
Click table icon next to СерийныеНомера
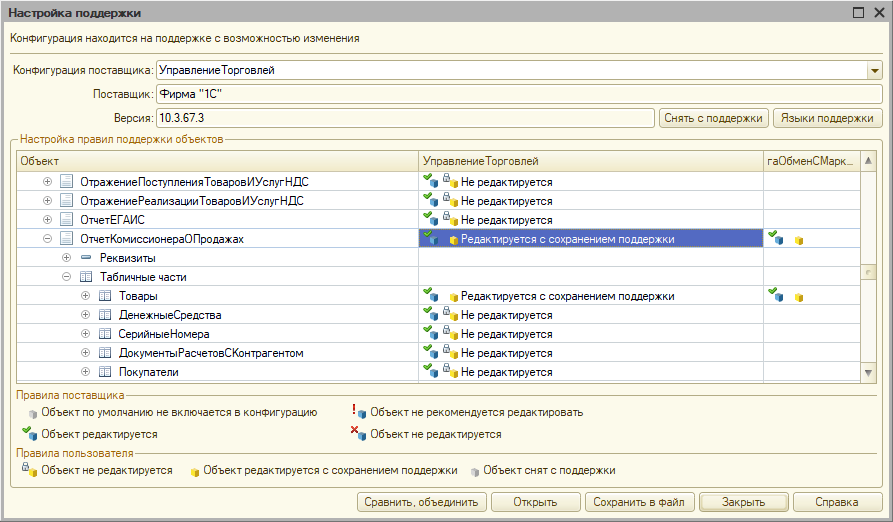(105, 334)
